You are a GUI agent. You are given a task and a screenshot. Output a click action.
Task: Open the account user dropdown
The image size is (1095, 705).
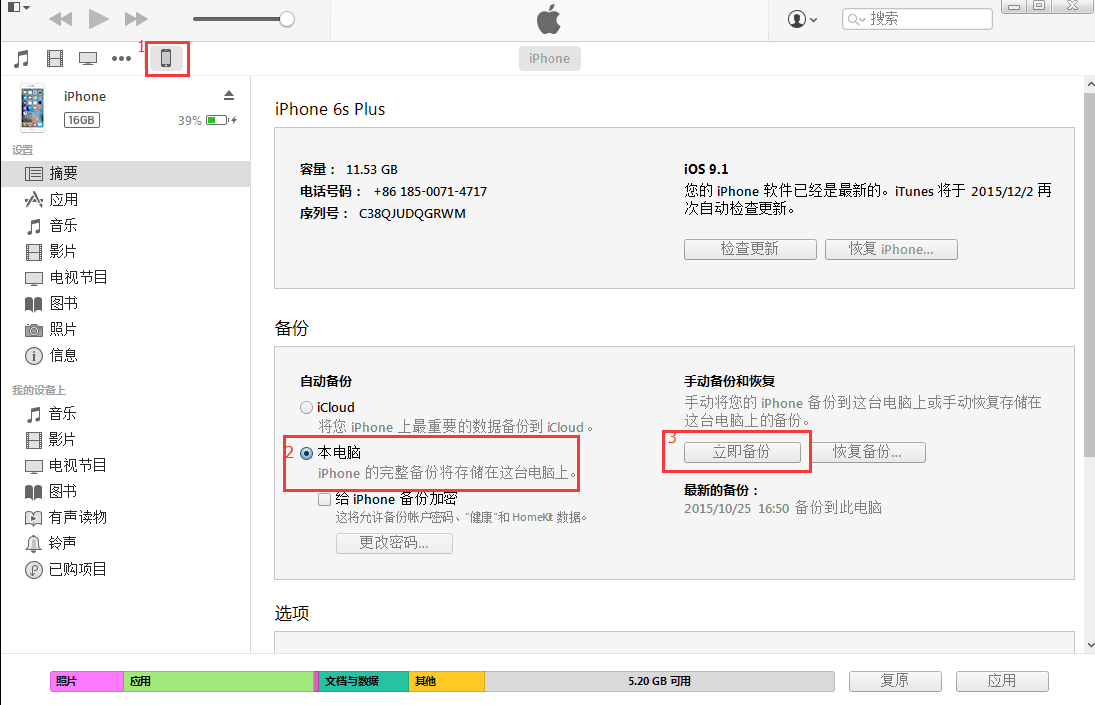click(802, 19)
